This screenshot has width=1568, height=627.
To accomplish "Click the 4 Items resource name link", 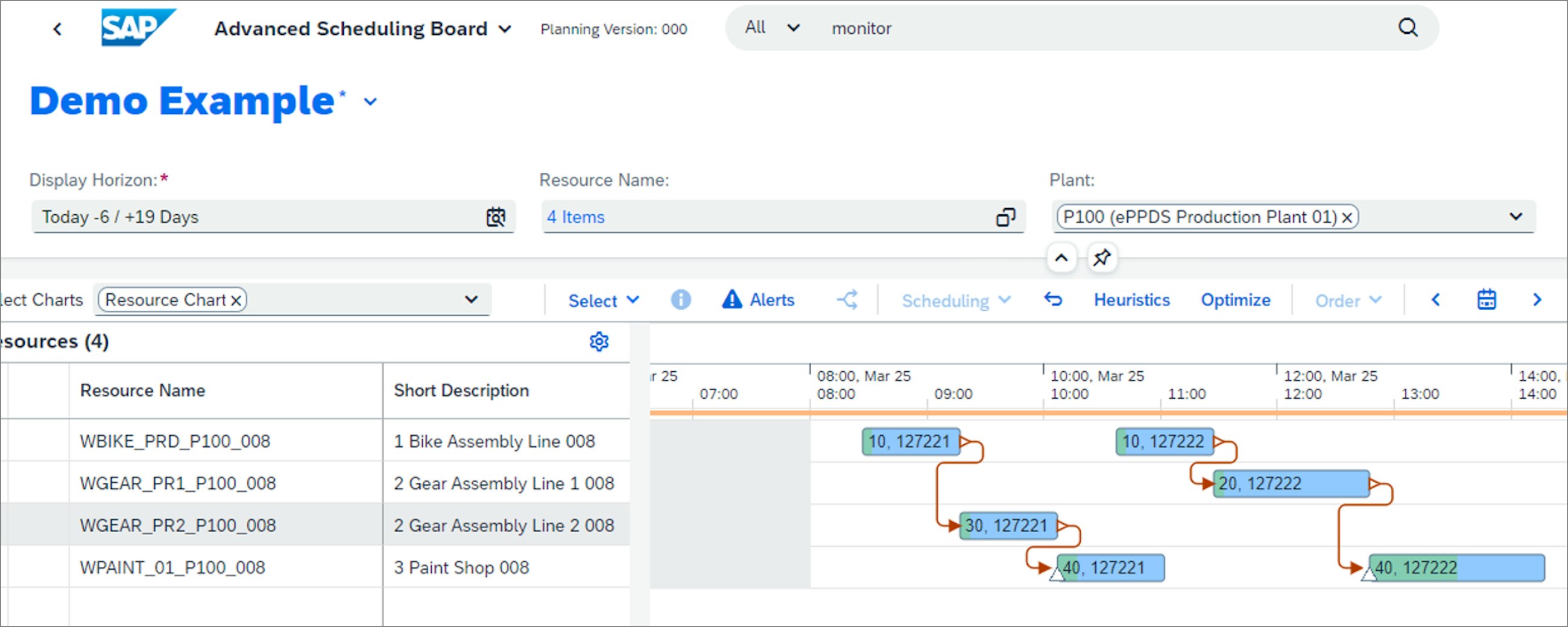I will (x=576, y=217).
